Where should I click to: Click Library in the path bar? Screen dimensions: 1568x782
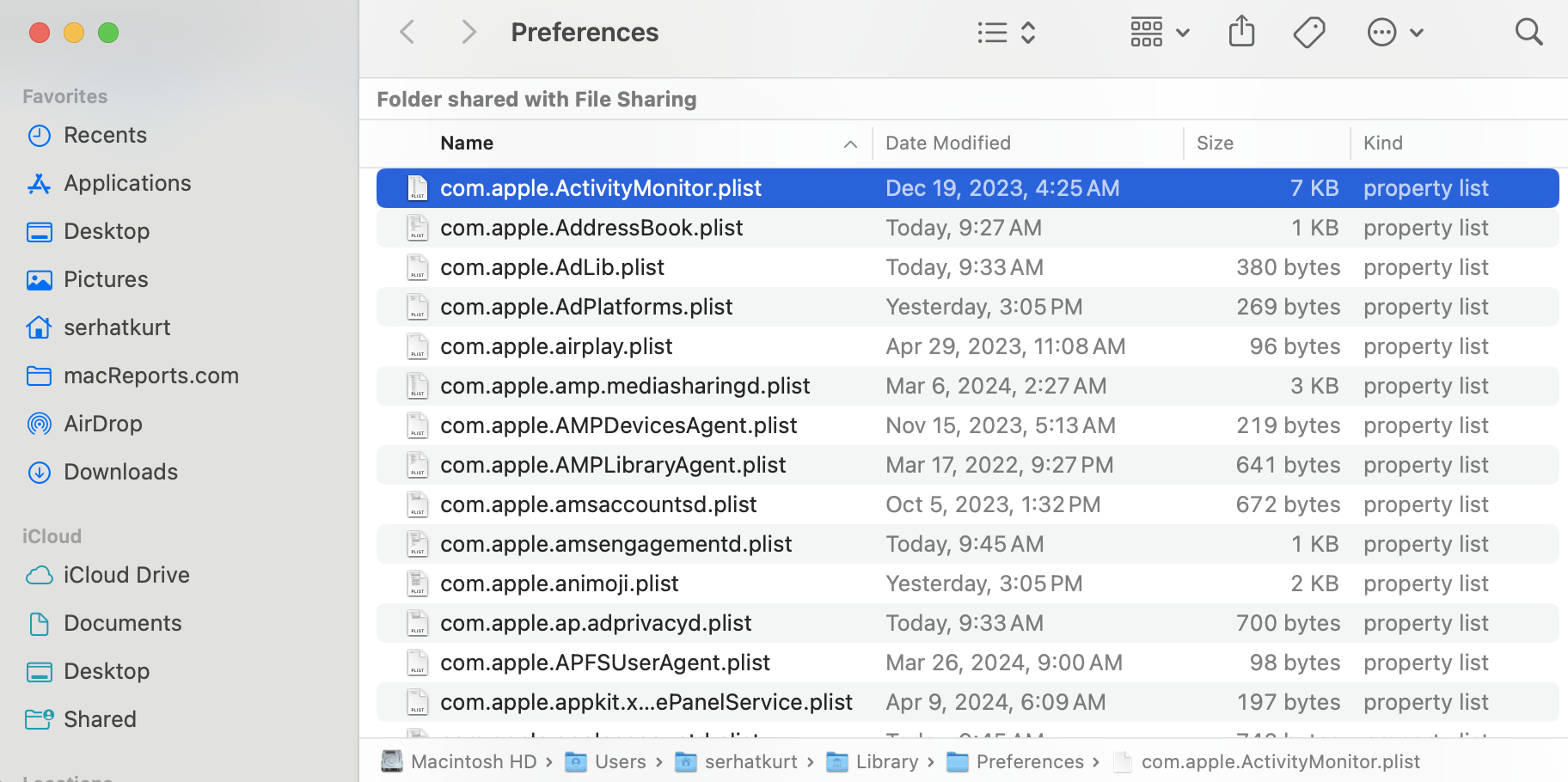pos(873,761)
